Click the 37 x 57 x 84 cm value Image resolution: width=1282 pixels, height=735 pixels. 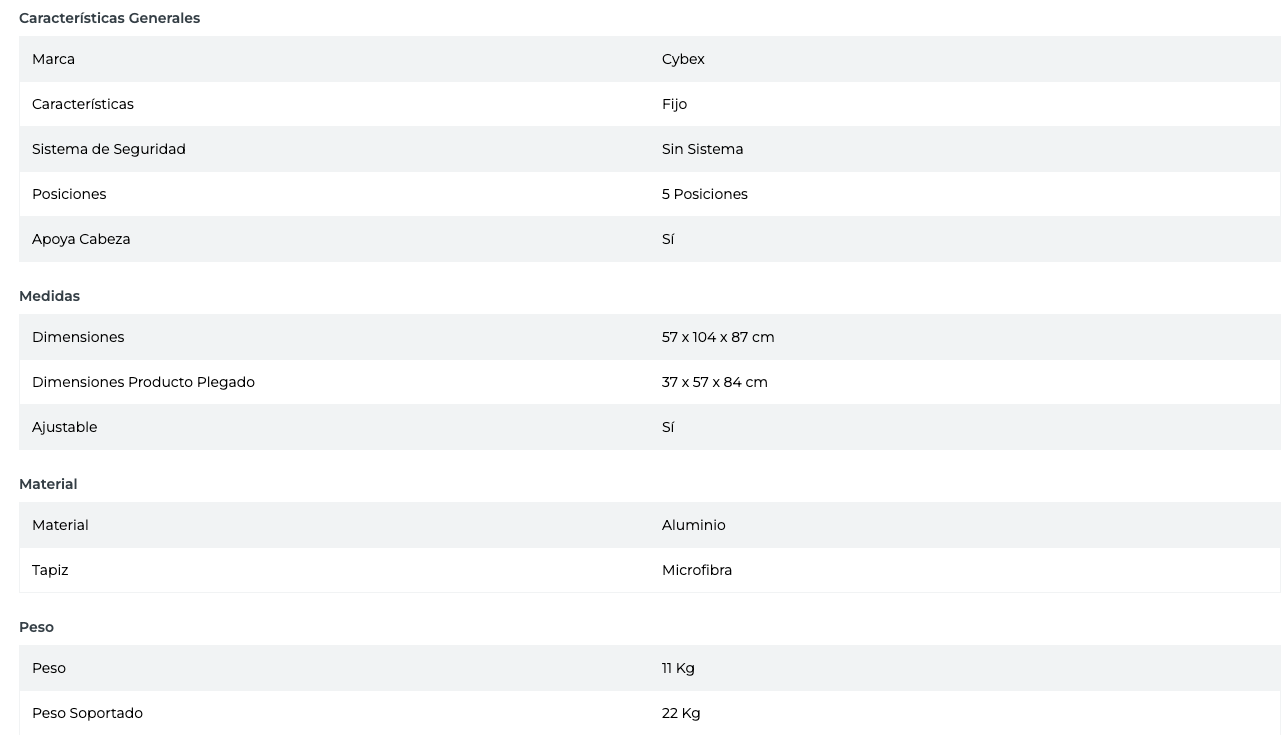coord(714,382)
